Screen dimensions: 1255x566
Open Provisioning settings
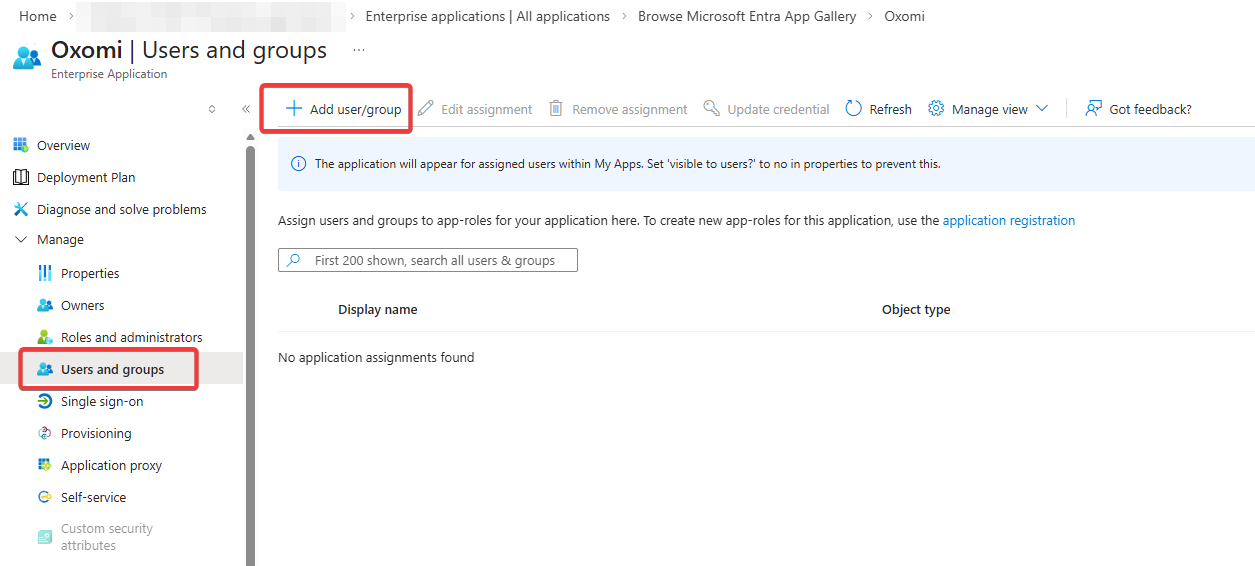pyautogui.click(x=95, y=433)
